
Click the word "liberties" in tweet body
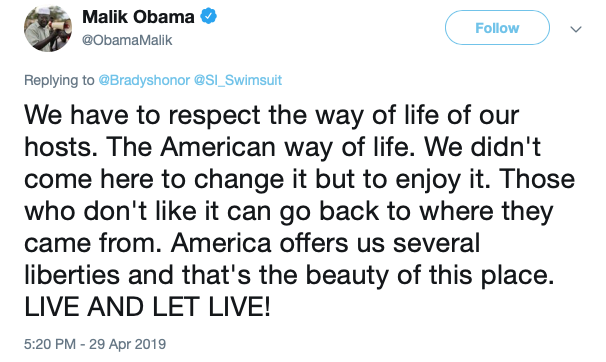[x=72, y=275]
